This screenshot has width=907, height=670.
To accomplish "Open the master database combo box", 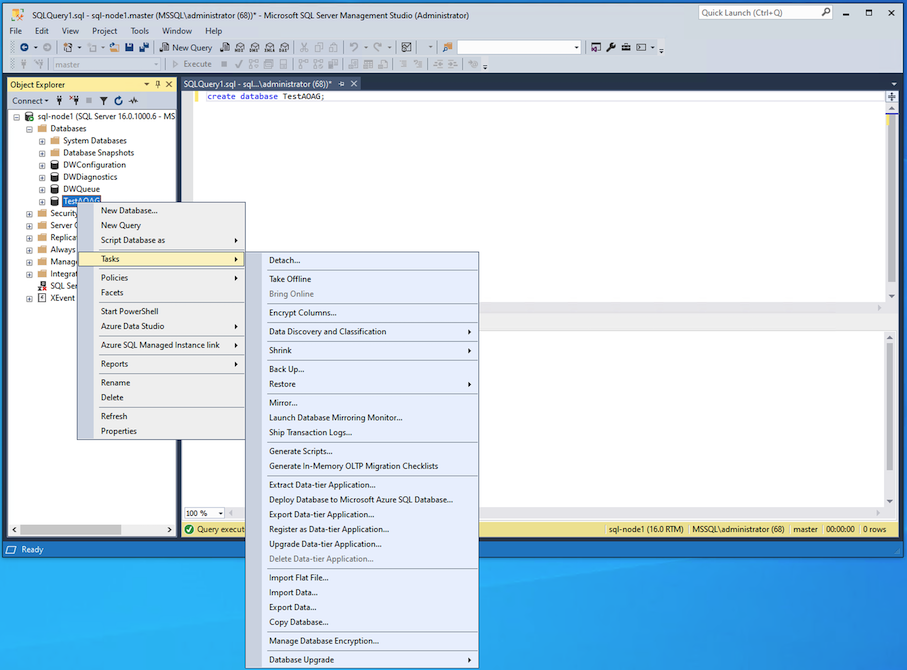I will (106, 64).
